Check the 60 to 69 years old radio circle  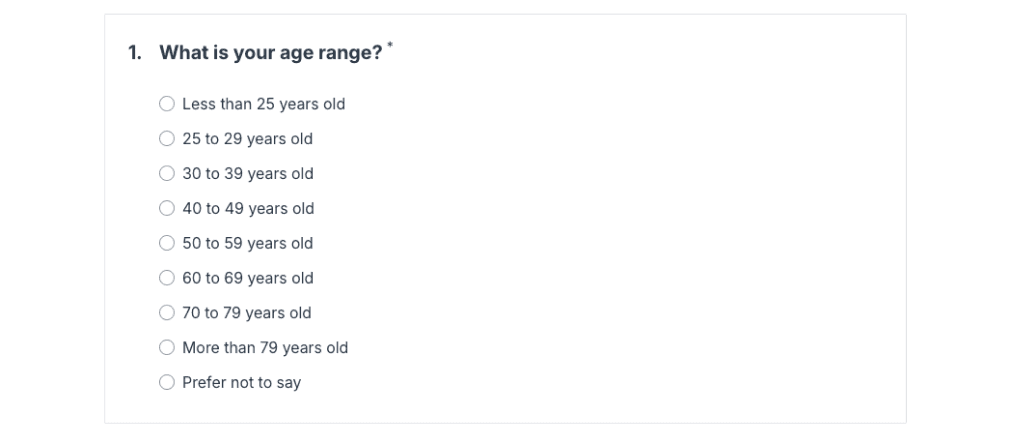167,278
